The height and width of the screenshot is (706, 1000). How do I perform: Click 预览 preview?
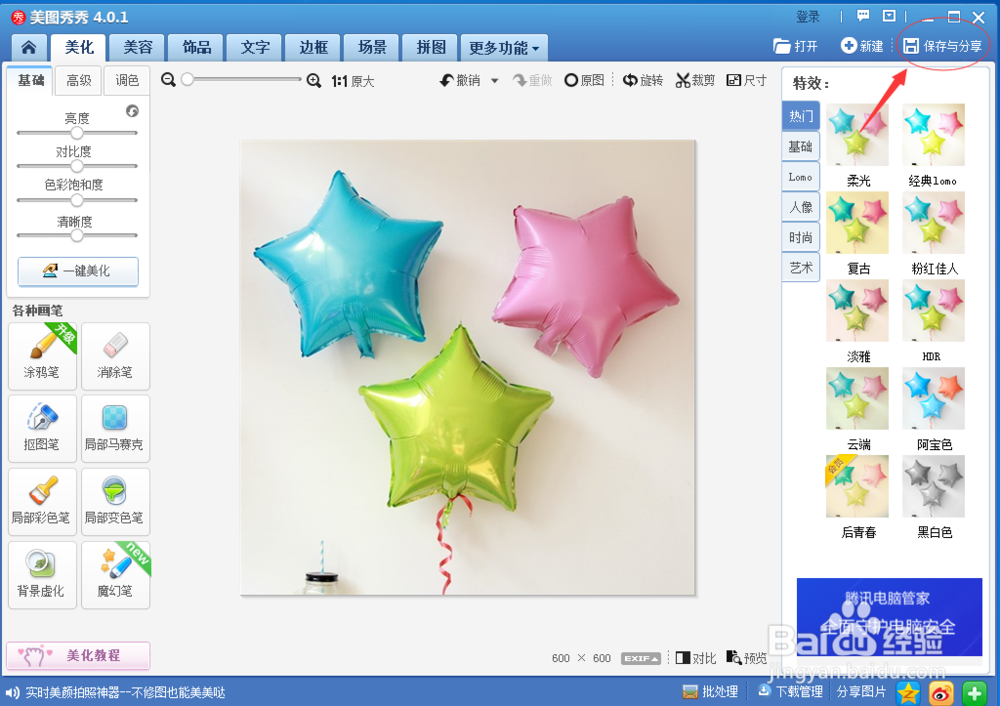[x=747, y=658]
